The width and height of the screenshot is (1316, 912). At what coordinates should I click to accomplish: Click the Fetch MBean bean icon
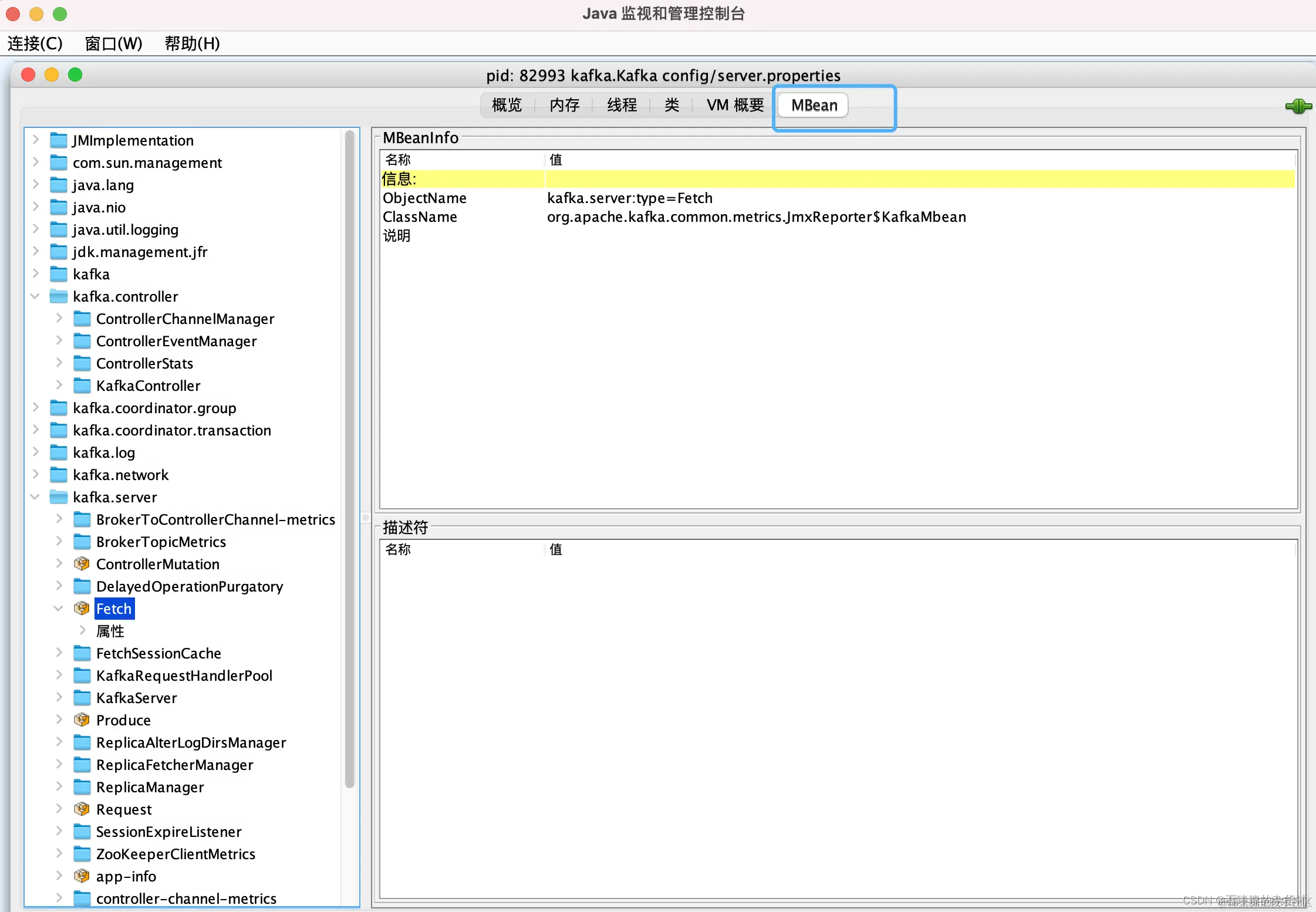pos(82,609)
